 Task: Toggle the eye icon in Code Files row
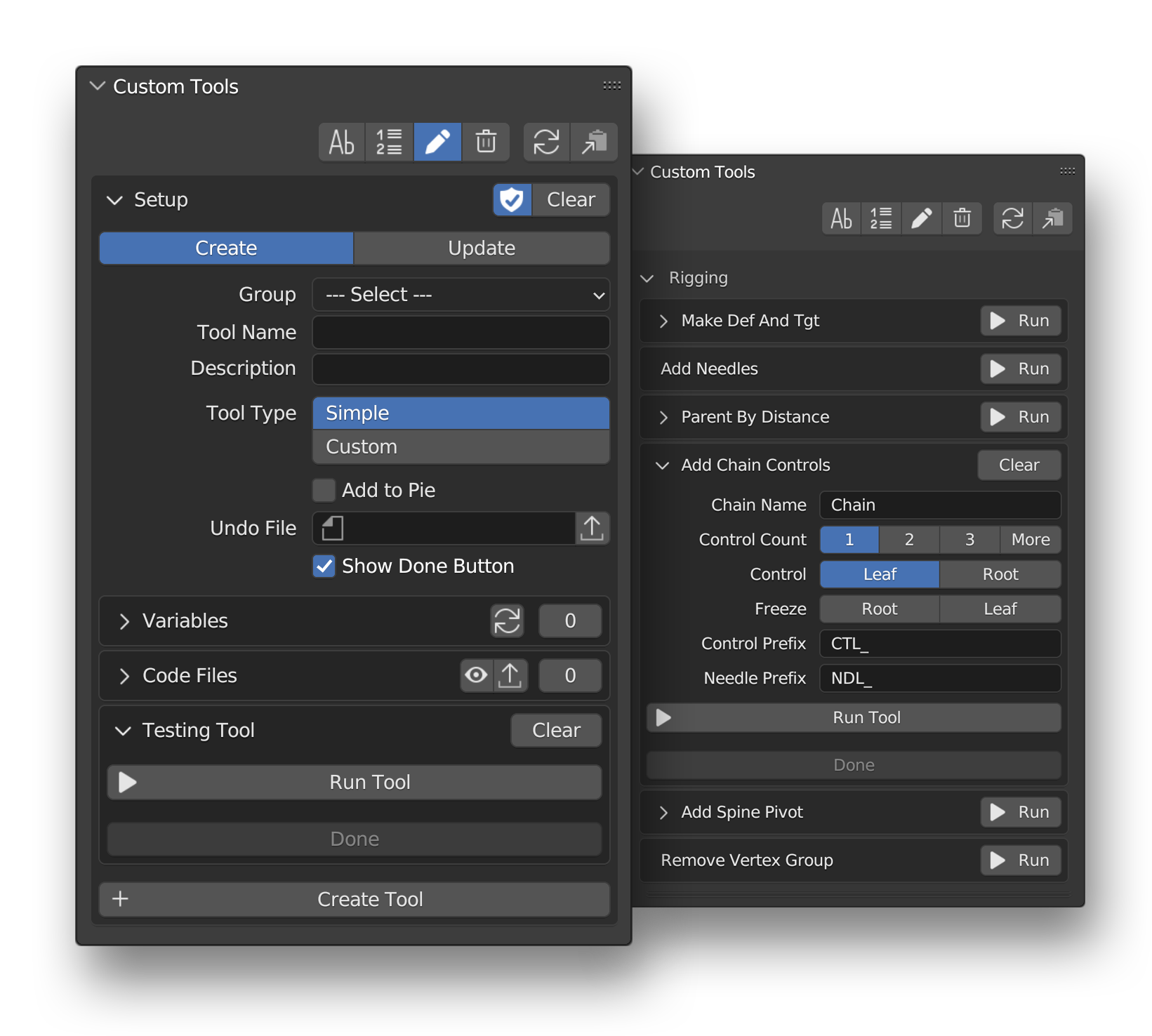pos(476,675)
